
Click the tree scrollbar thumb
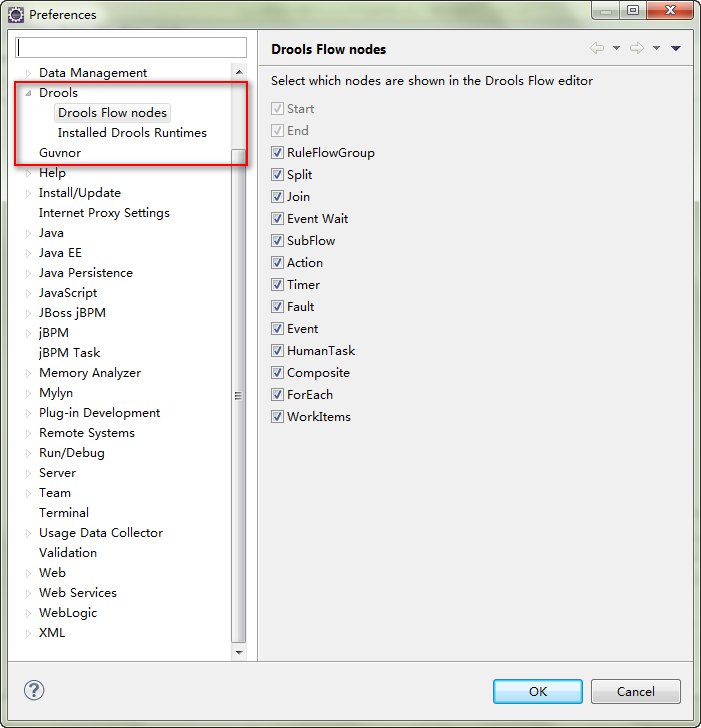pos(239,396)
